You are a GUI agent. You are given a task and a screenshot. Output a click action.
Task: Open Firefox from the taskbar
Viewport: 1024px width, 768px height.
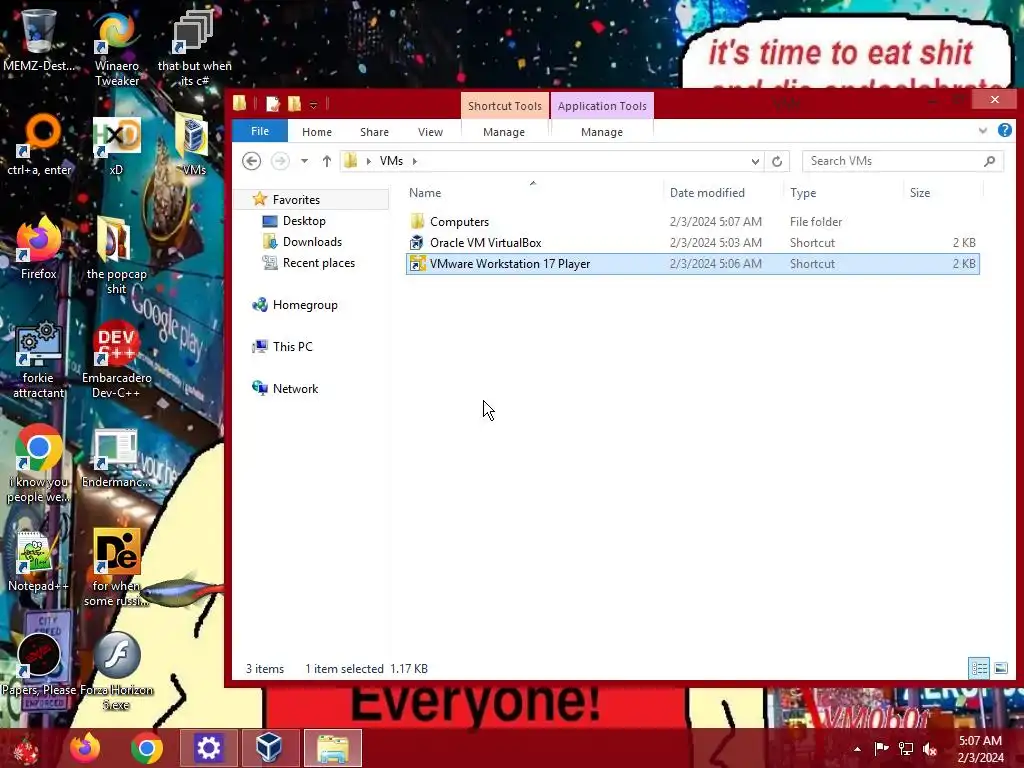[x=85, y=748]
